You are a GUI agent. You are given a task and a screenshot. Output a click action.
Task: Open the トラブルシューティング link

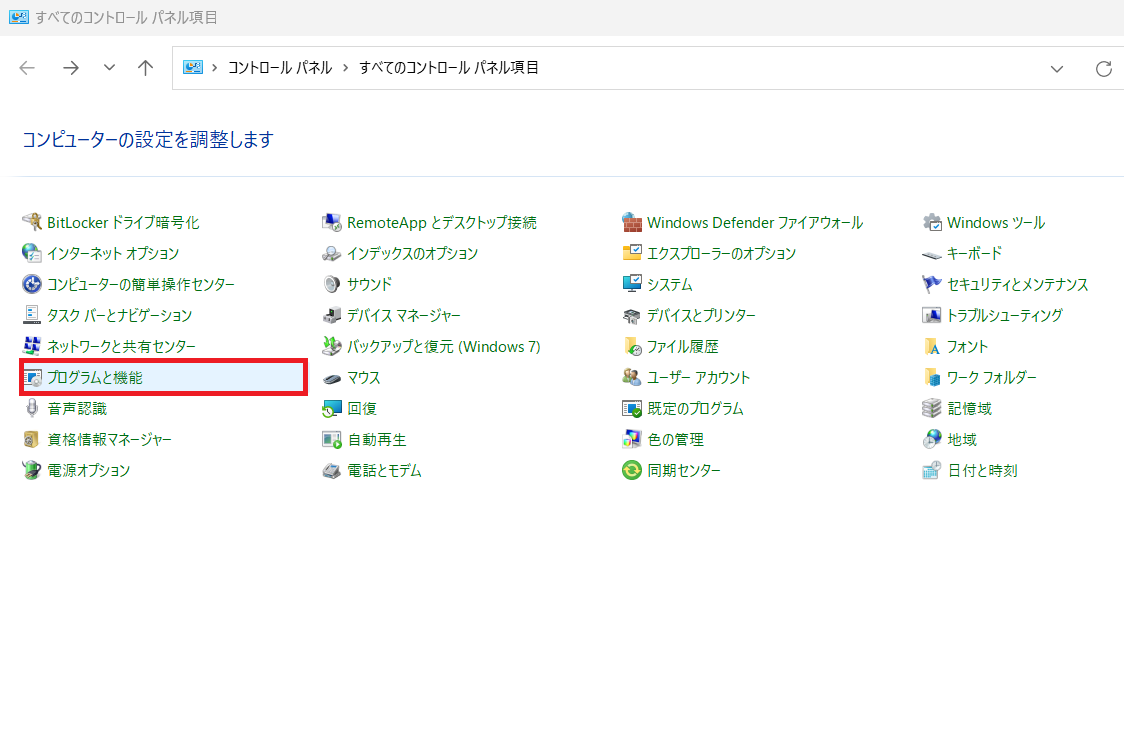pyautogui.click(x=1005, y=315)
